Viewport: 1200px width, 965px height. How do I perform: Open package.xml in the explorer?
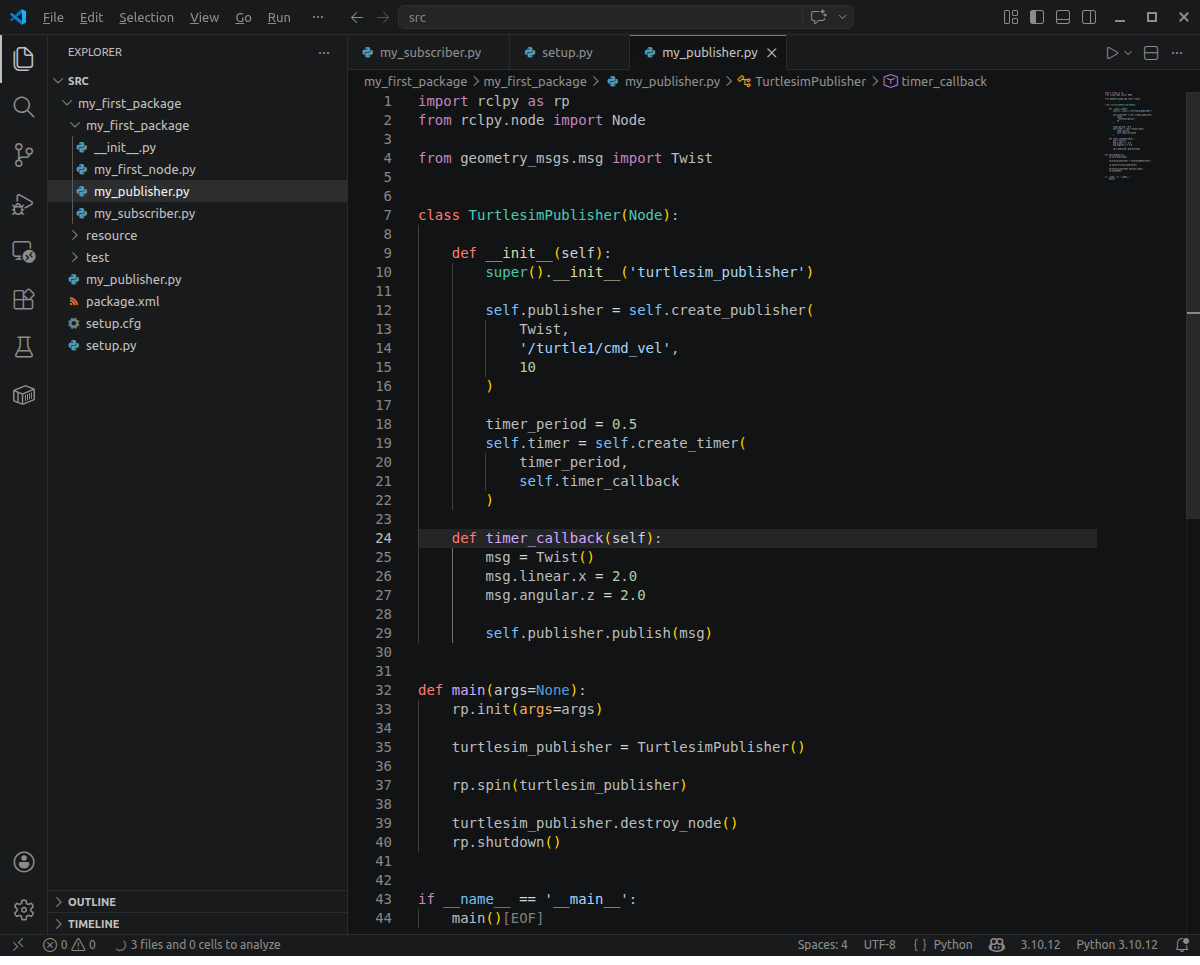click(198, 301)
